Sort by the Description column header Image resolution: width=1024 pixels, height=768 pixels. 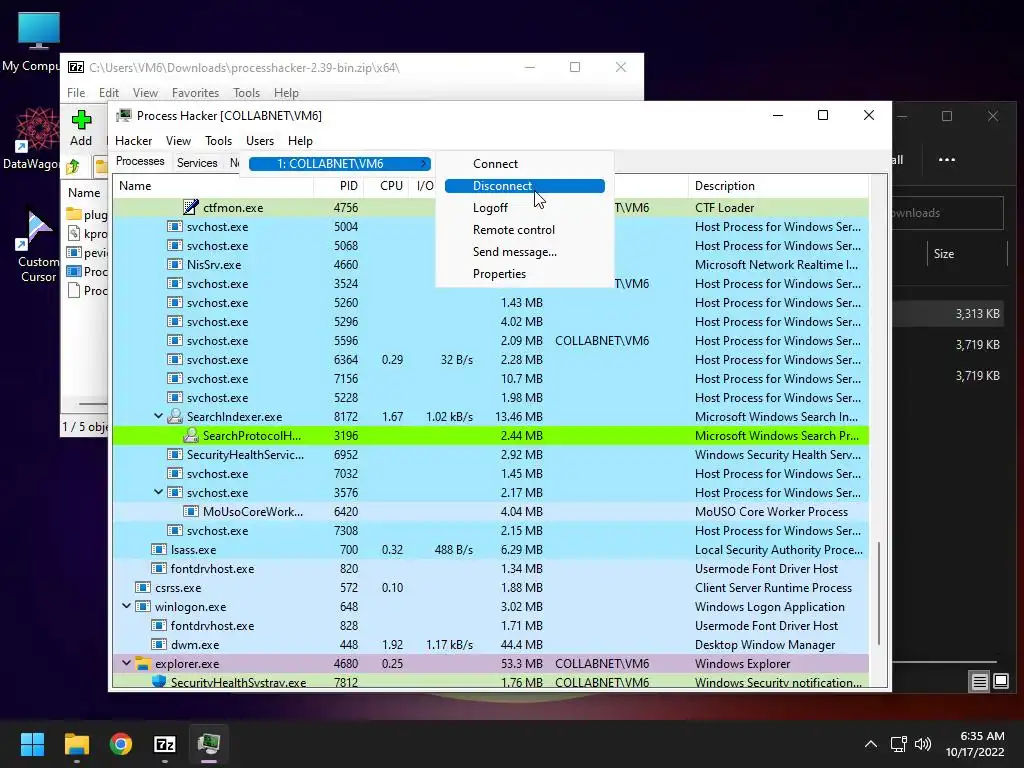[x=778, y=186]
